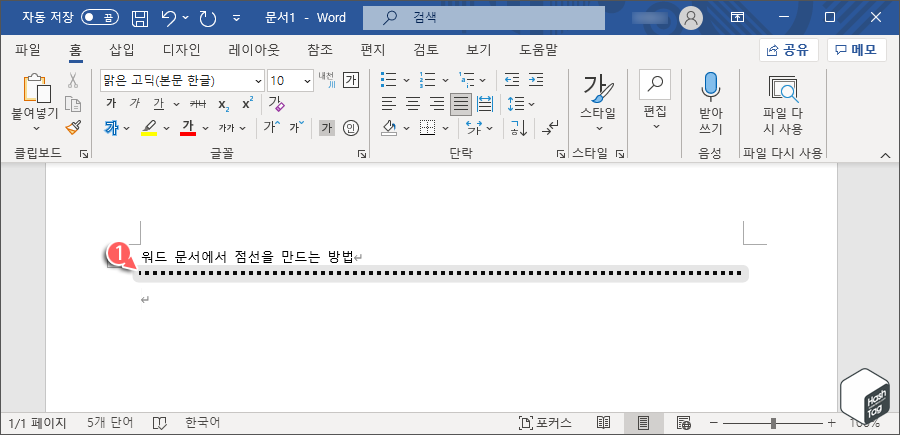Open the user account avatar
The width and height of the screenshot is (900, 435).
tap(691, 18)
